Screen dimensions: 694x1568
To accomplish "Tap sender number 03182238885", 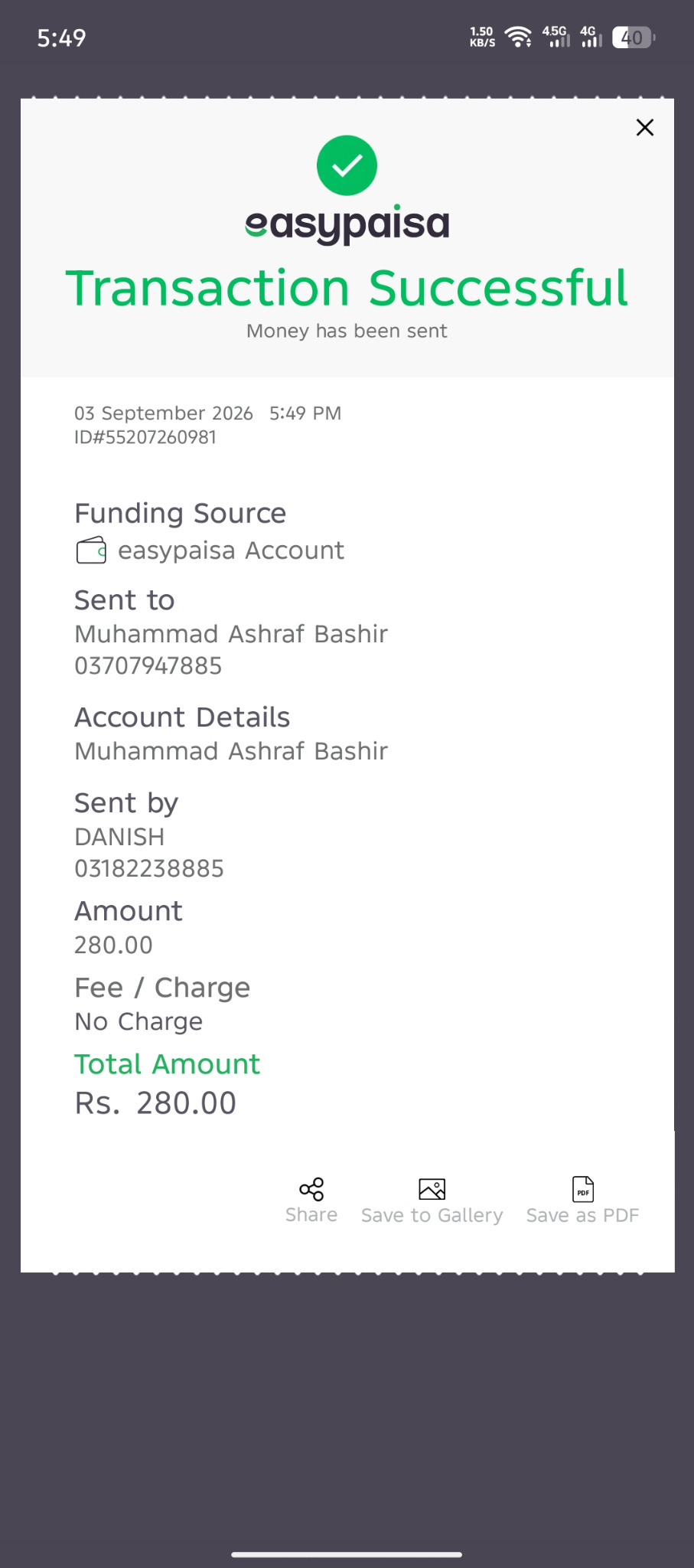I will (149, 869).
